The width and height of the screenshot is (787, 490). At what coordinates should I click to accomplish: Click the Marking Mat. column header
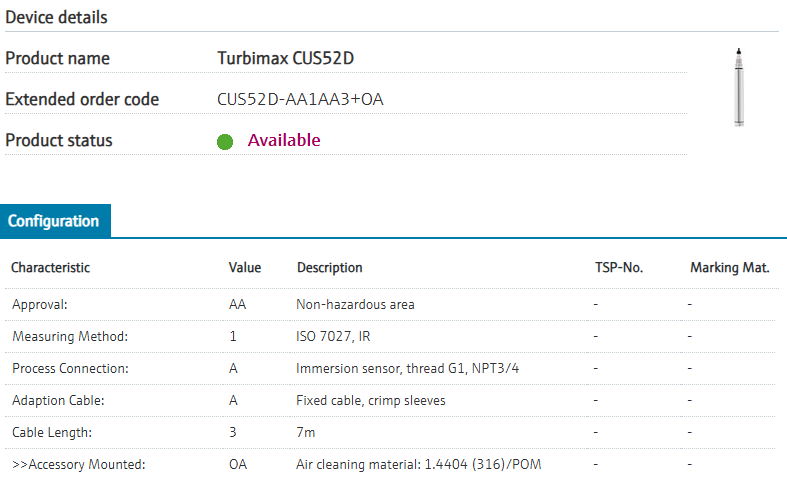[x=729, y=268]
